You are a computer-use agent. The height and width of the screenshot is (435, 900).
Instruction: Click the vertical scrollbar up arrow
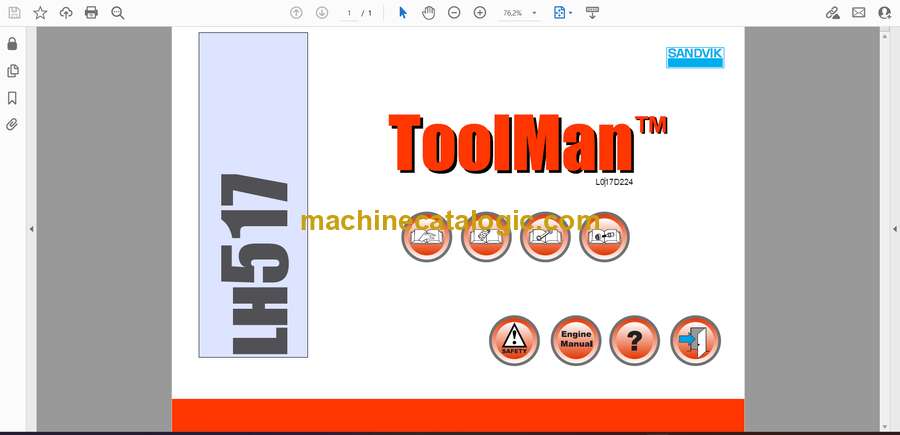pyautogui.click(x=885, y=35)
